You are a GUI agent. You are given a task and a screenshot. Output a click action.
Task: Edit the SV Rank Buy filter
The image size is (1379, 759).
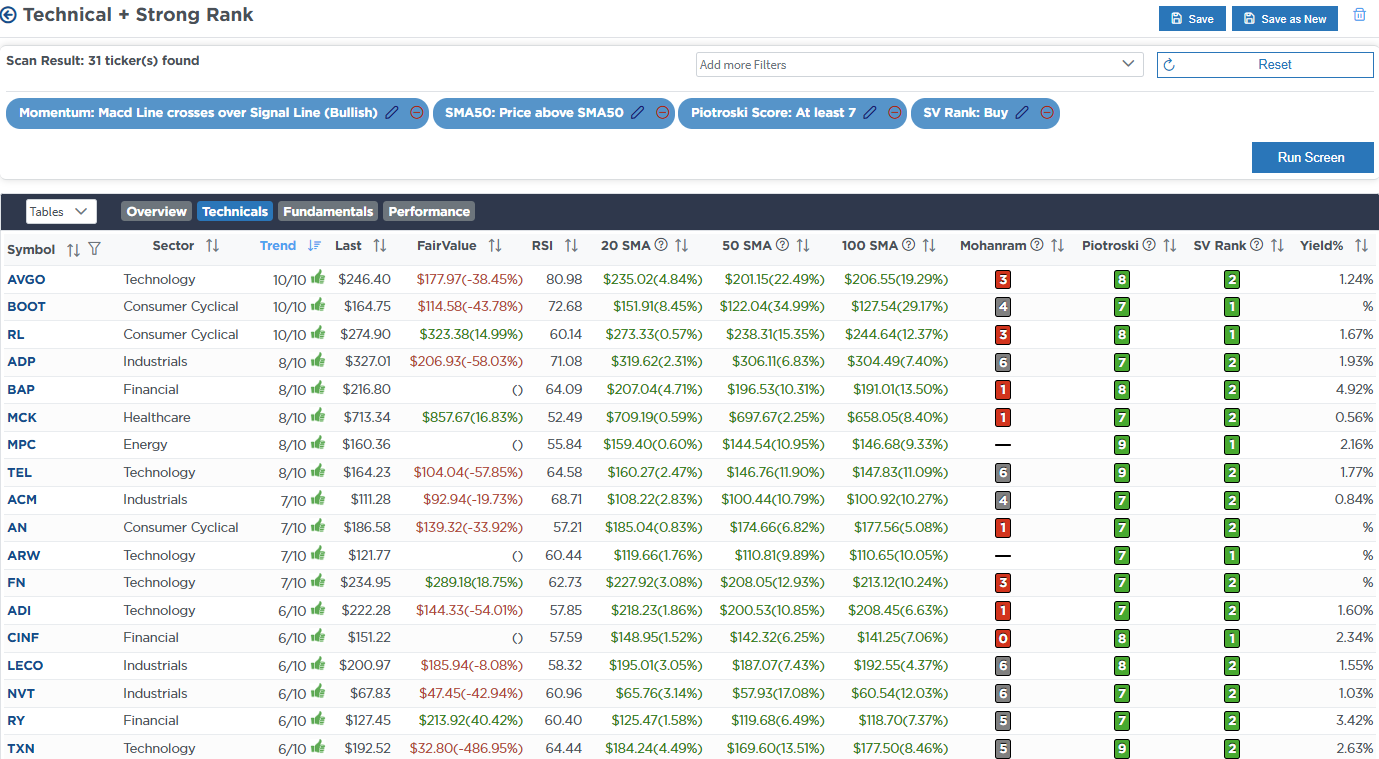tap(1022, 113)
